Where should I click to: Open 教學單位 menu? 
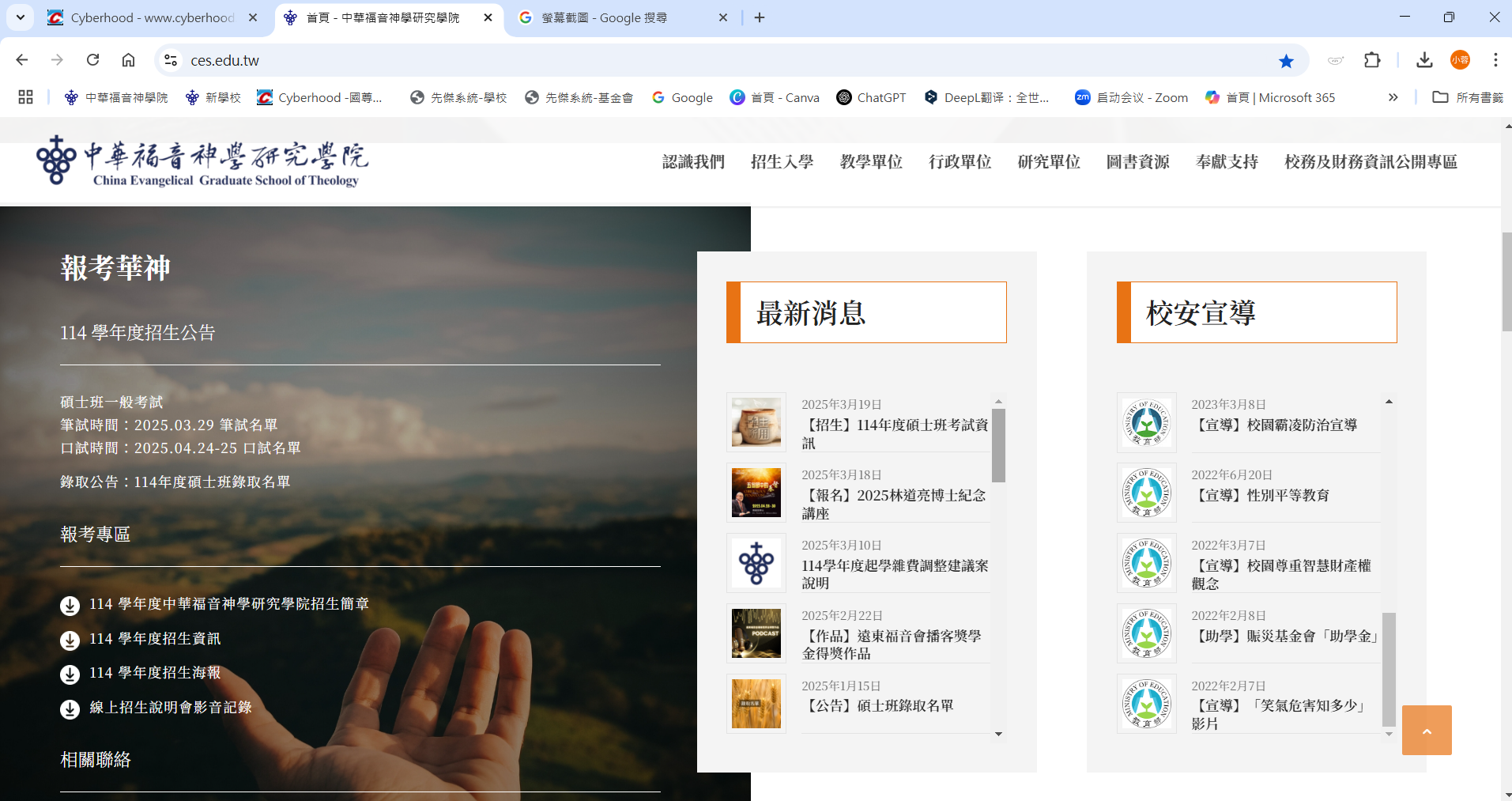tap(871, 161)
